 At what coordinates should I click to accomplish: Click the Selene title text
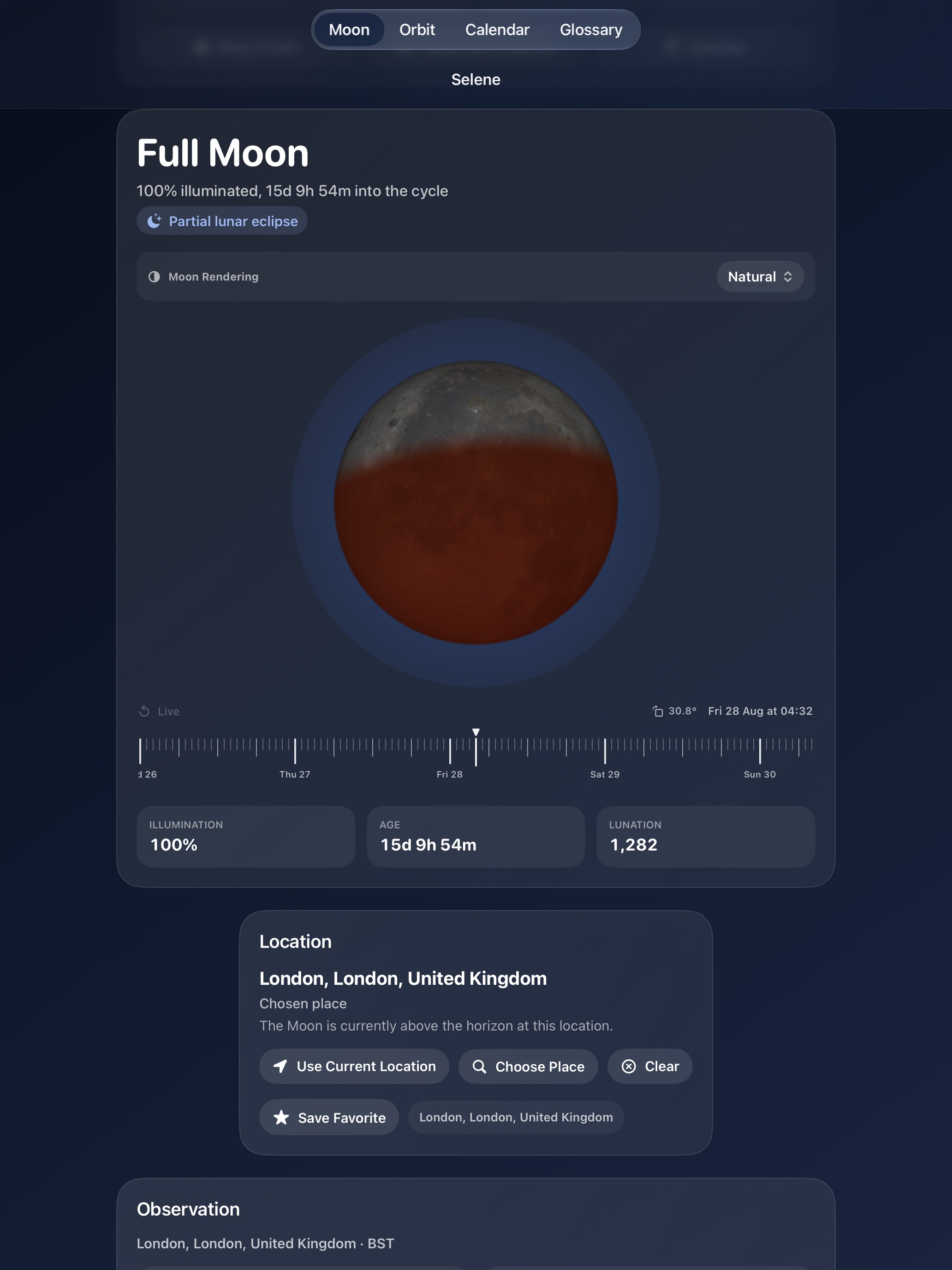tap(476, 79)
